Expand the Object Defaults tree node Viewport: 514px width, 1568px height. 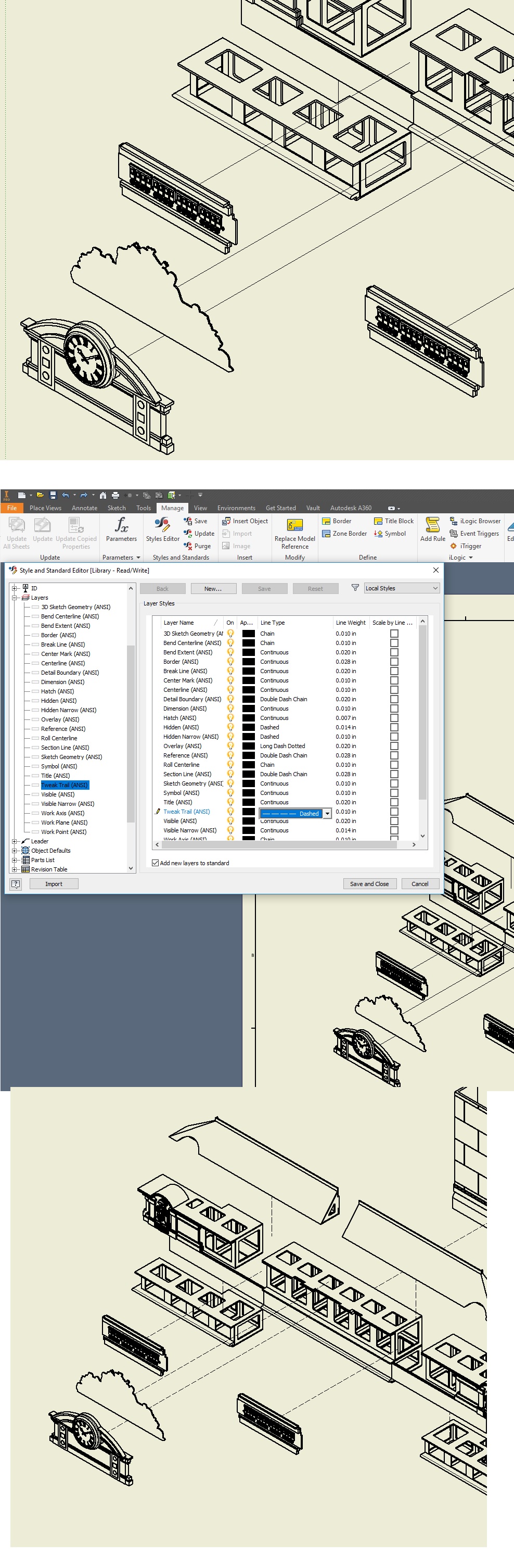(x=15, y=850)
